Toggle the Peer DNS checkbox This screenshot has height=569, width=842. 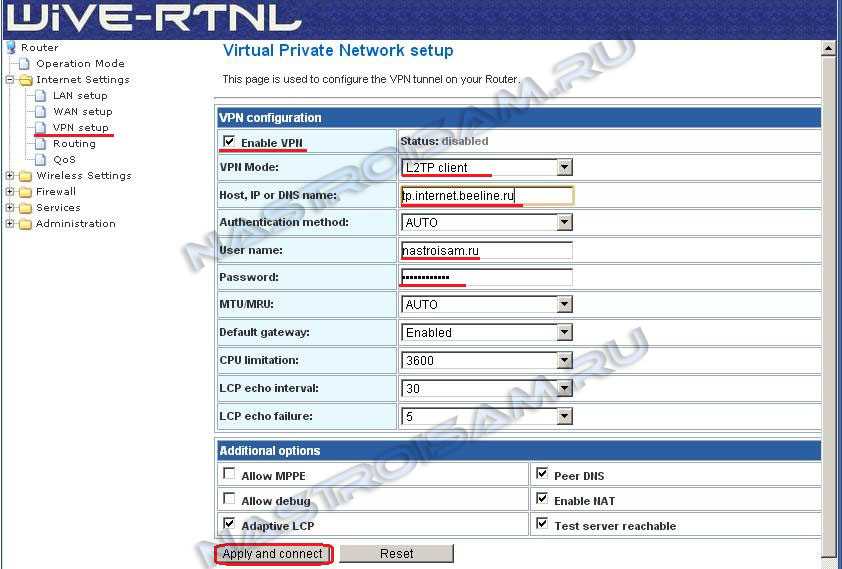click(542, 474)
